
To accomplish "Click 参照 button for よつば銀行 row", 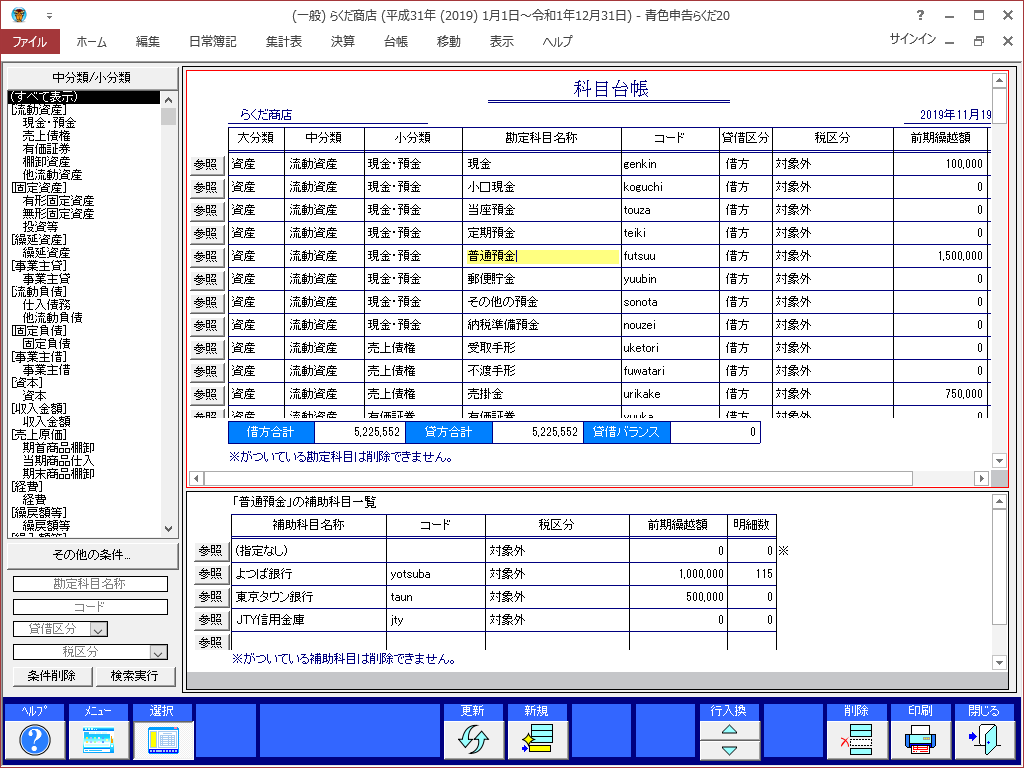I will (x=210, y=574).
